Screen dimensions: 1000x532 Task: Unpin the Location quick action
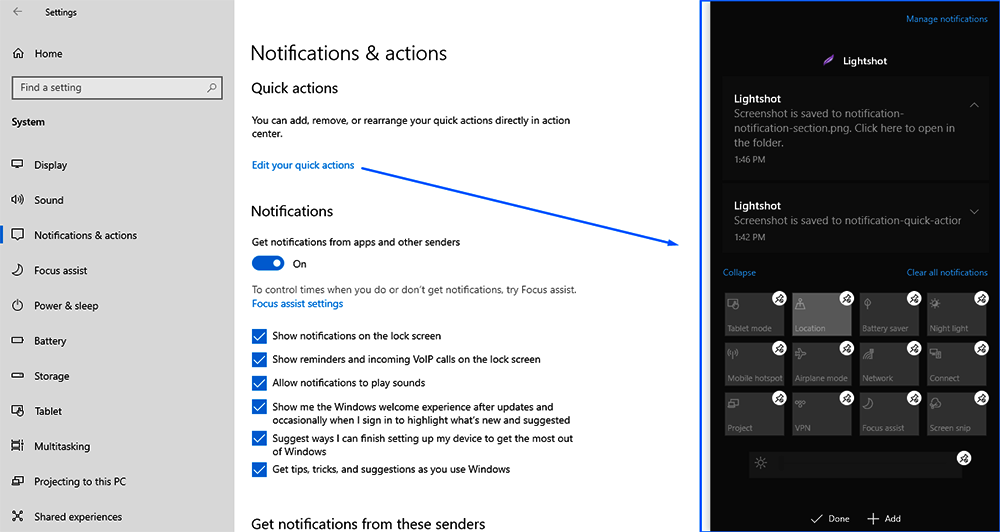pyautogui.click(x=846, y=298)
